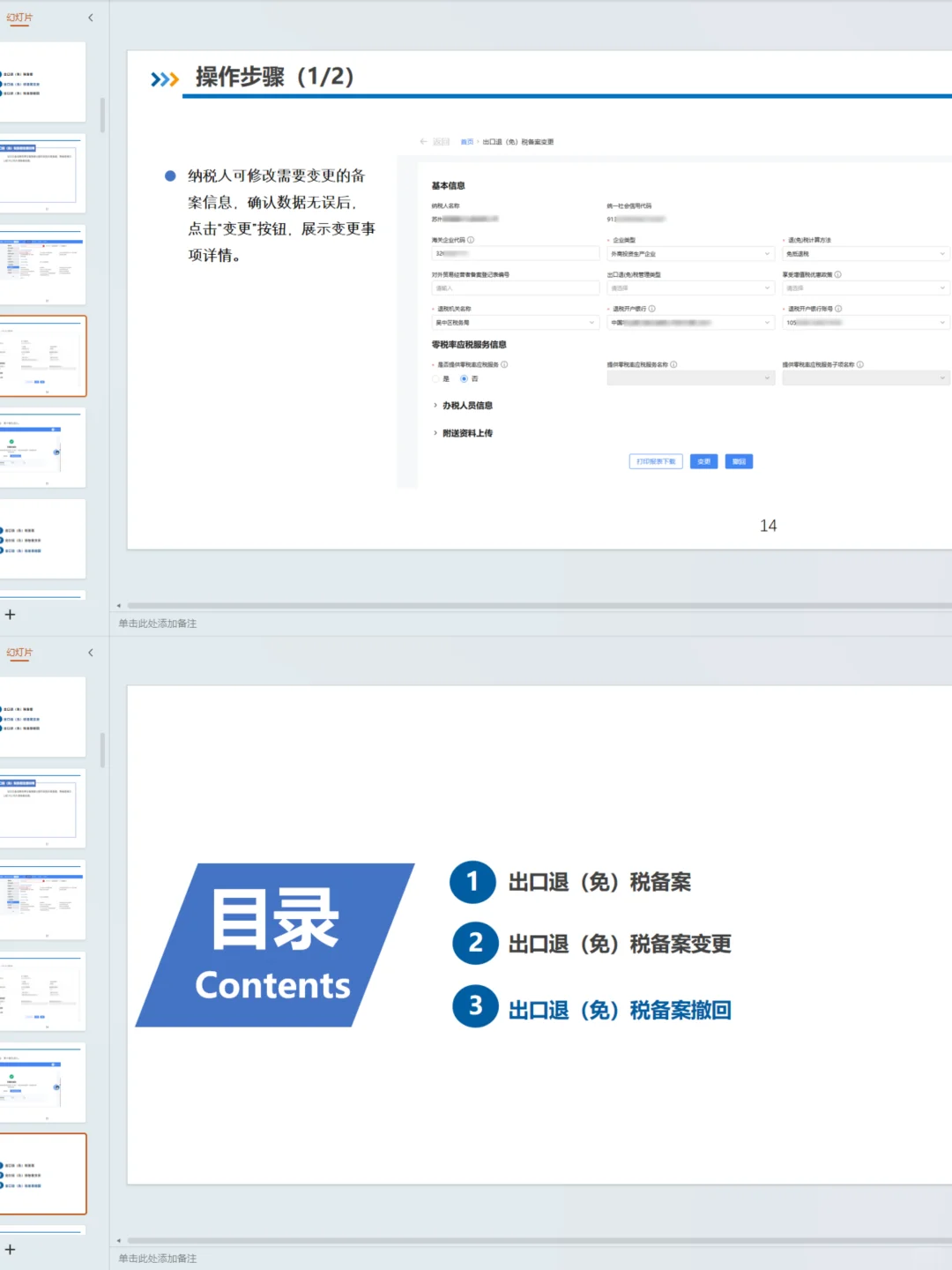Click the info icon beside 退税开户银行账号
This screenshot has width=952, height=1270.
839,308
